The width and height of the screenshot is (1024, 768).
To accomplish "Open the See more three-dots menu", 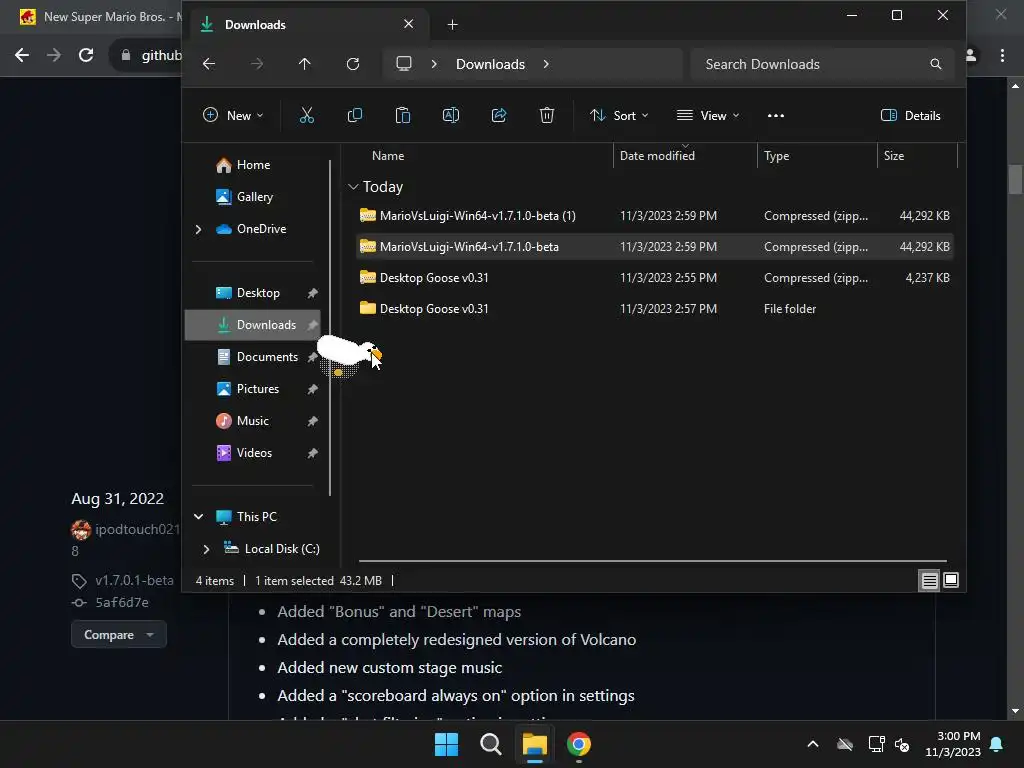I will coord(776,116).
